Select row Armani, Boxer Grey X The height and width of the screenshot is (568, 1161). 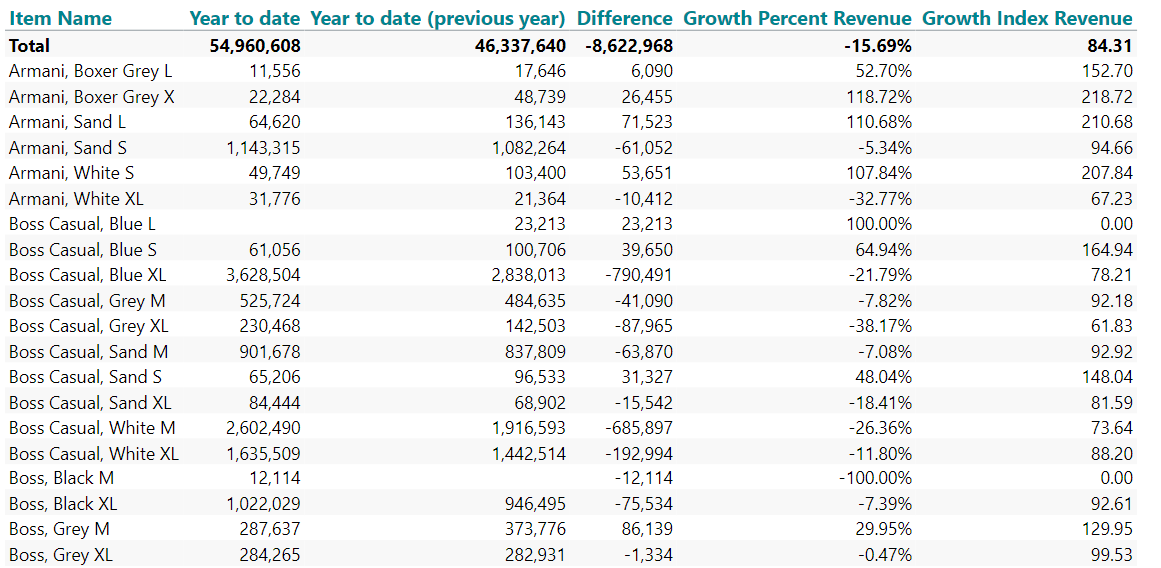pos(92,97)
